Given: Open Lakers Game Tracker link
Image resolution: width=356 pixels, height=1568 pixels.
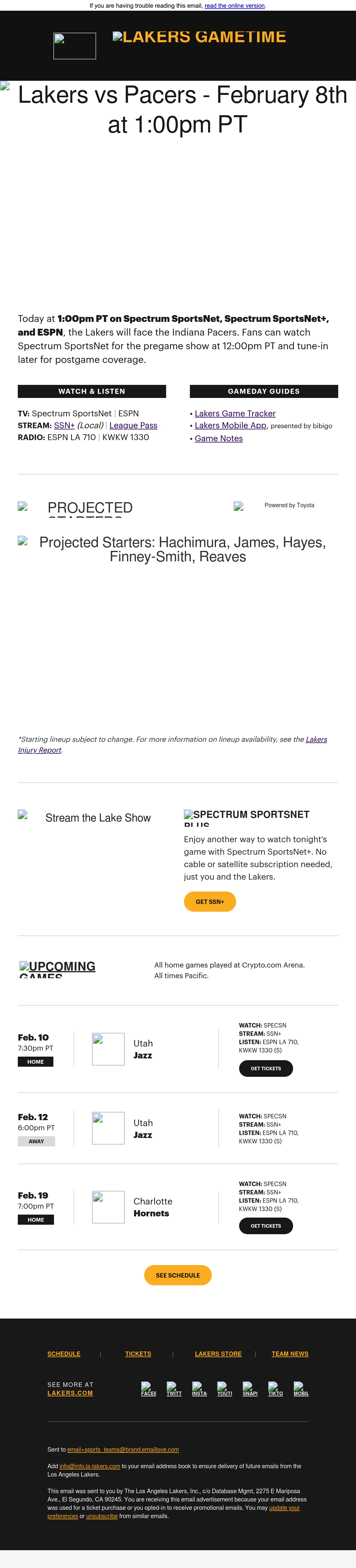Looking at the screenshot, I should tap(235, 413).
